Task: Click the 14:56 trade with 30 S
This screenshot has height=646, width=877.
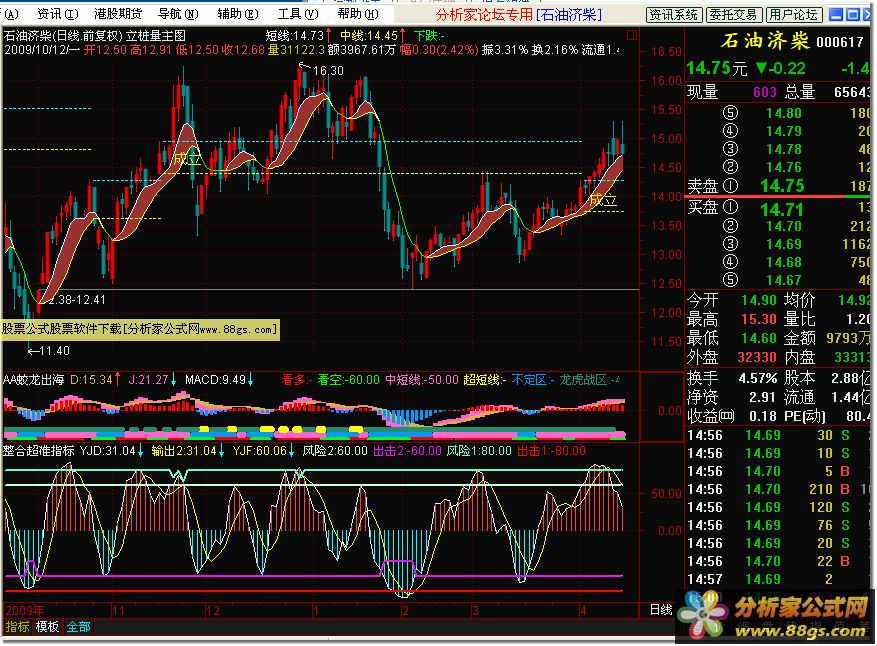Action: [x=779, y=435]
